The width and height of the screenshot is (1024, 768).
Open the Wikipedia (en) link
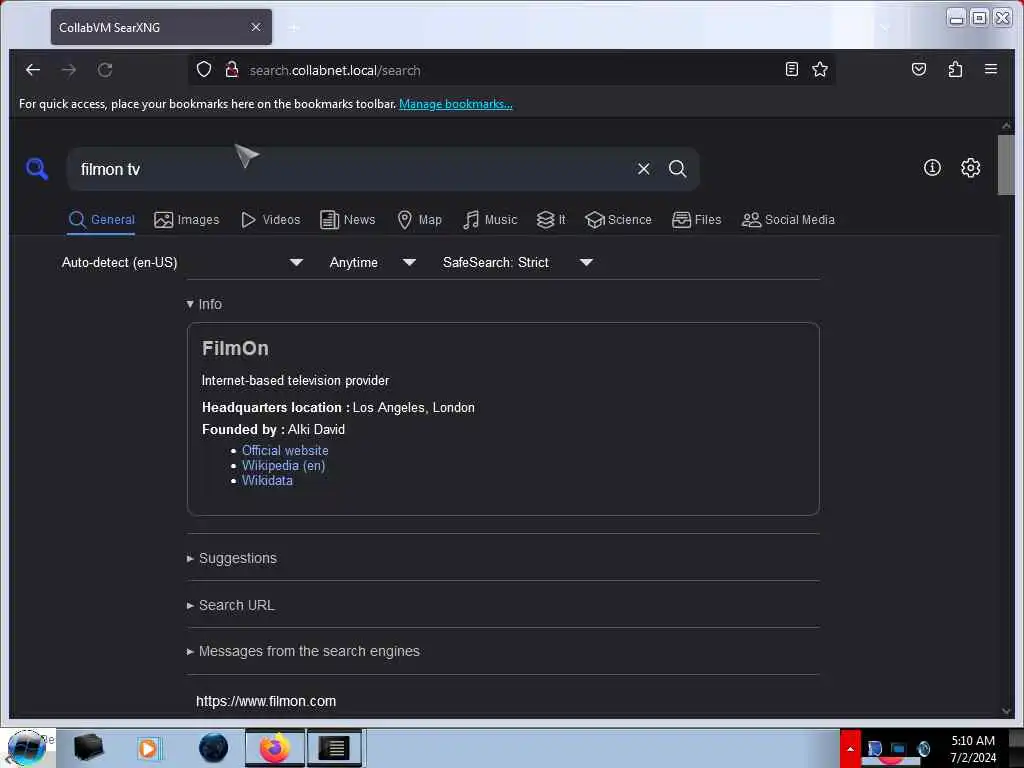point(283,466)
